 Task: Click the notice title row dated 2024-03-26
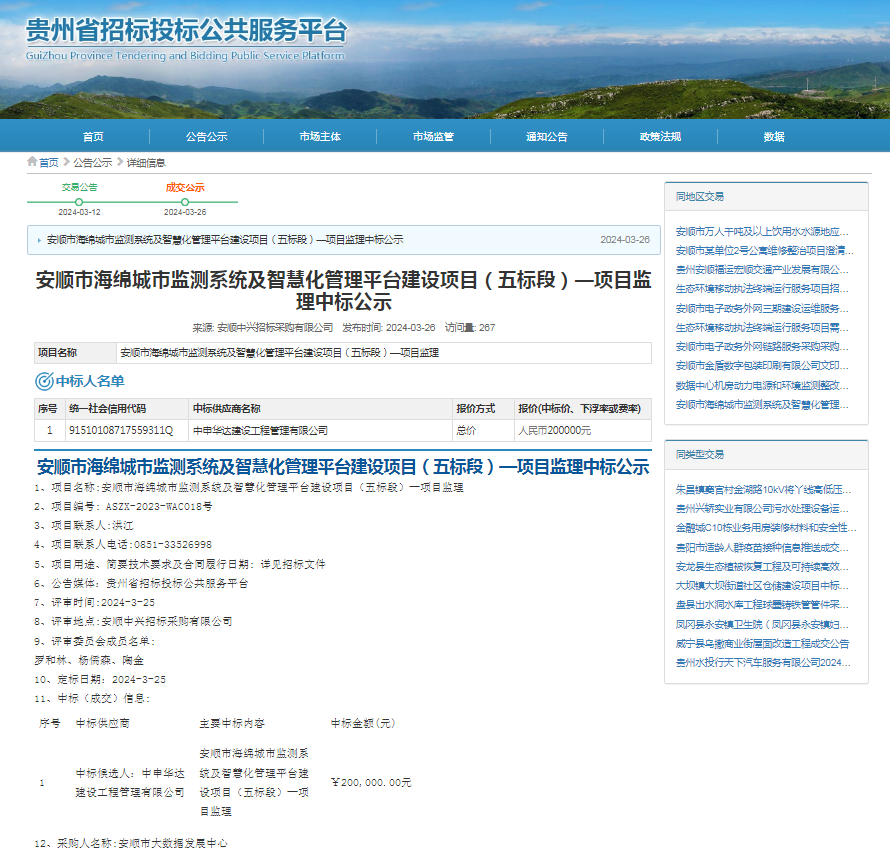(x=340, y=240)
